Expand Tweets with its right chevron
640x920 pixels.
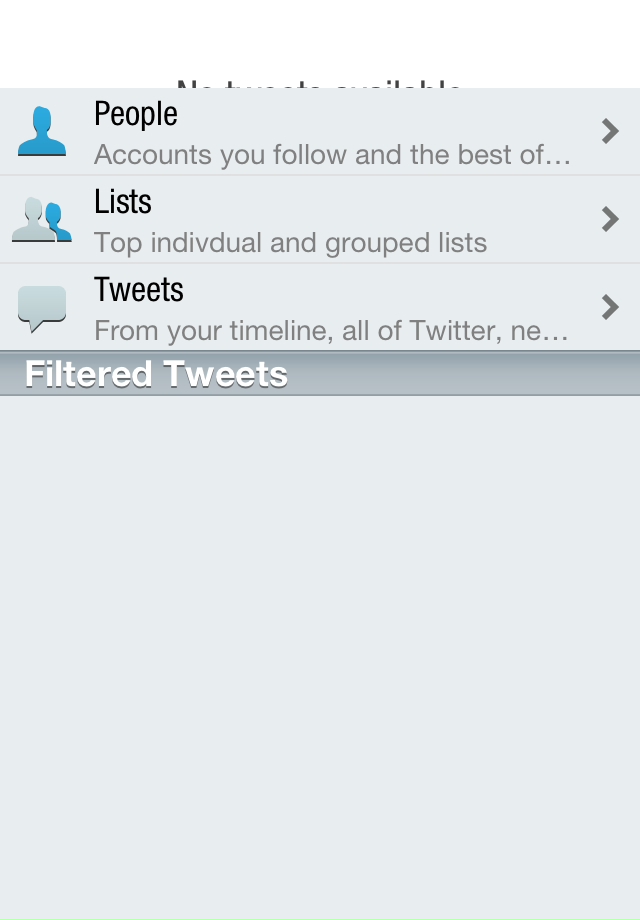pyautogui.click(x=610, y=307)
